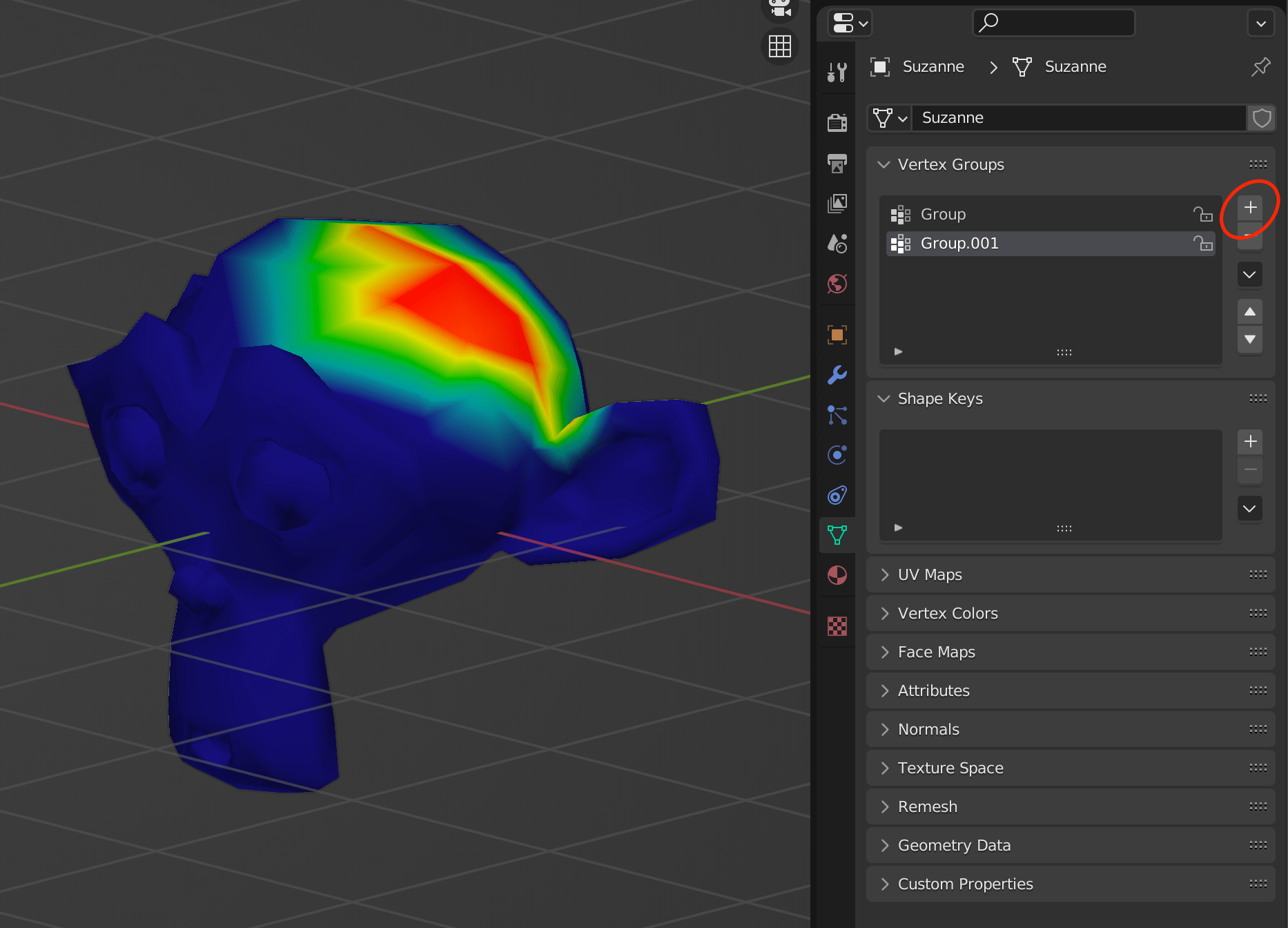
Task: Move Group.001 up in the list
Action: point(1249,311)
